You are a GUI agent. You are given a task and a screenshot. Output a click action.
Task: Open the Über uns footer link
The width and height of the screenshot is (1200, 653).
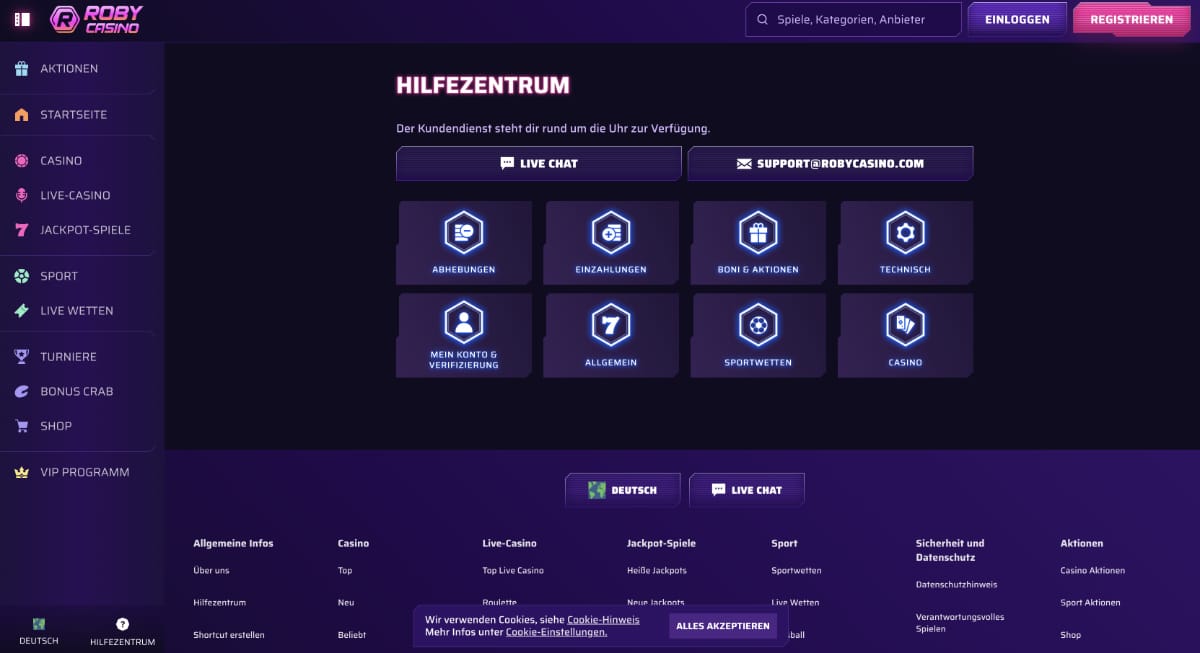pyautogui.click(x=211, y=570)
